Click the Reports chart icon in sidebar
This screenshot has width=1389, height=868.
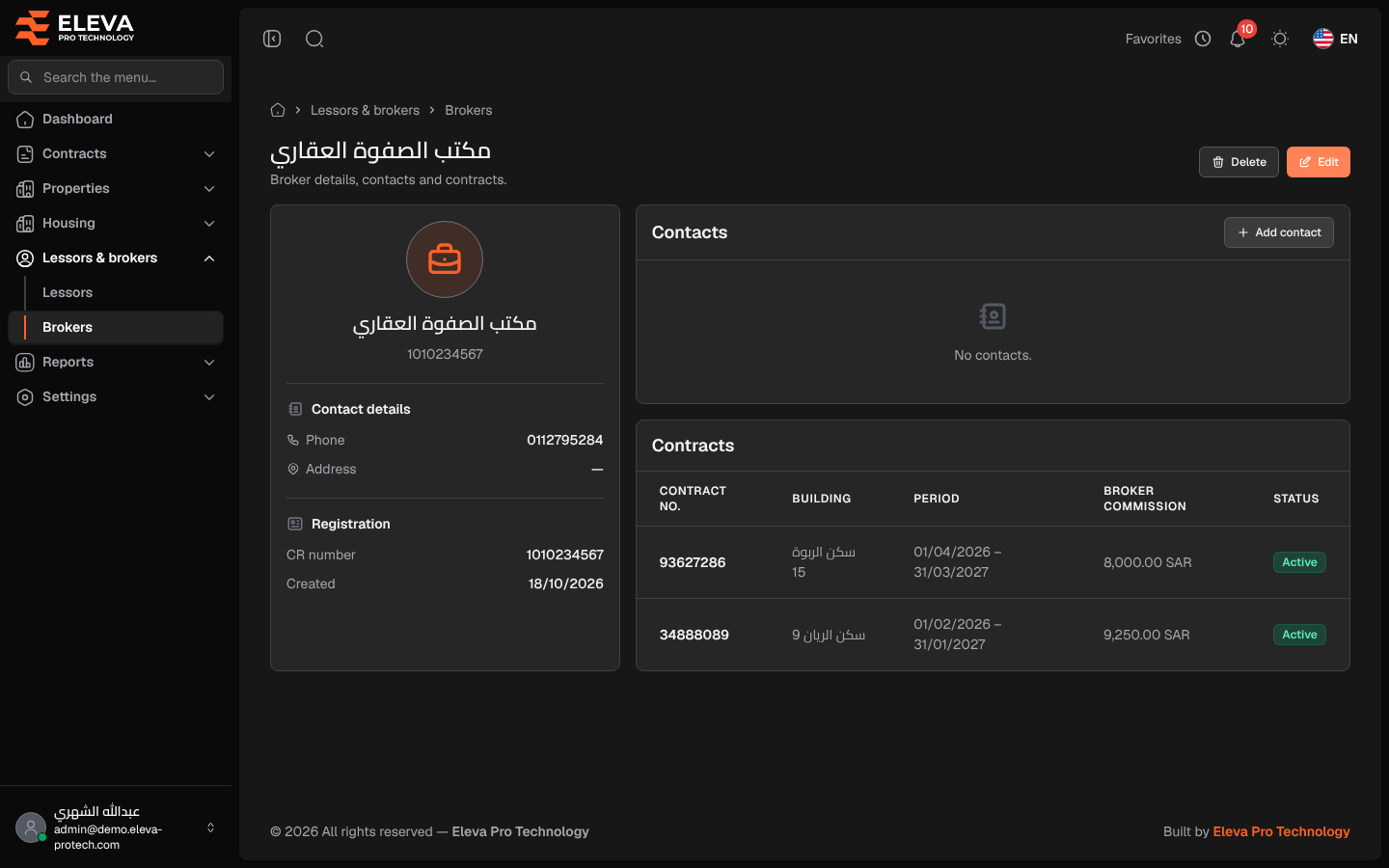[x=25, y=362]
